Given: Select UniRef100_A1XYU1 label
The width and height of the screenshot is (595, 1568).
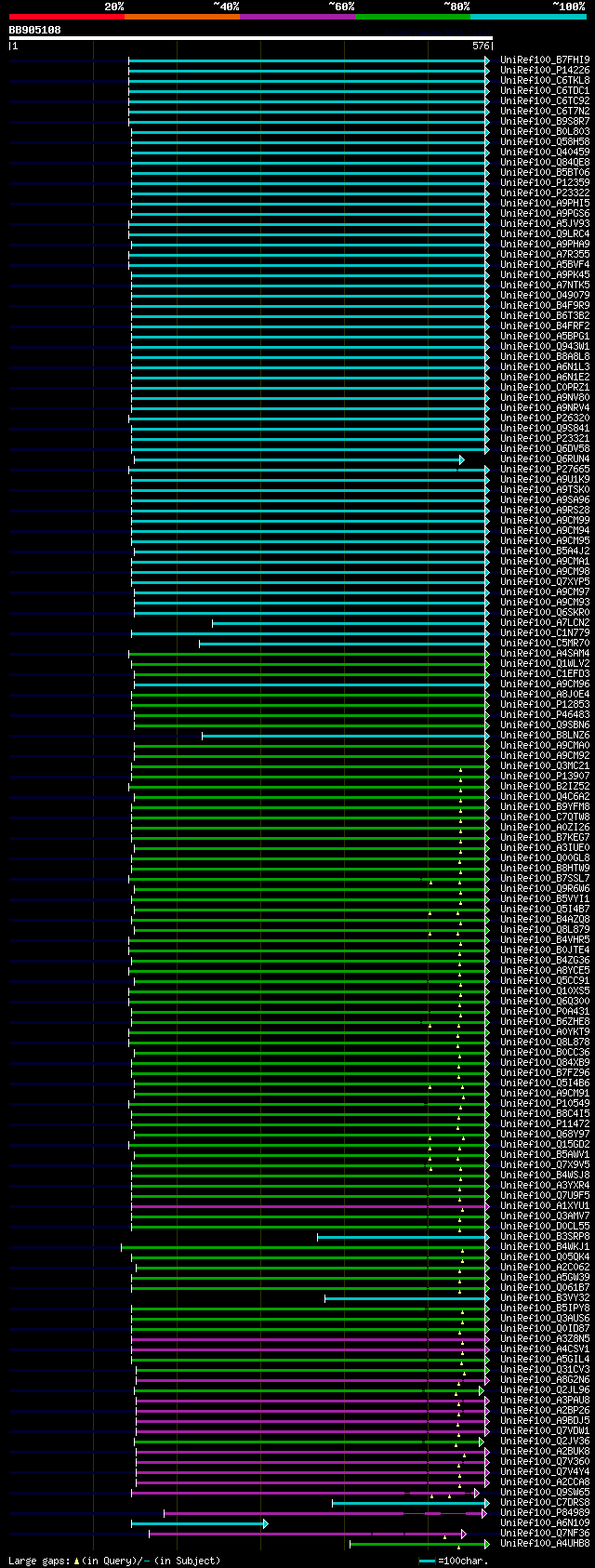Looking at the screenshot, I should 545,1205.
